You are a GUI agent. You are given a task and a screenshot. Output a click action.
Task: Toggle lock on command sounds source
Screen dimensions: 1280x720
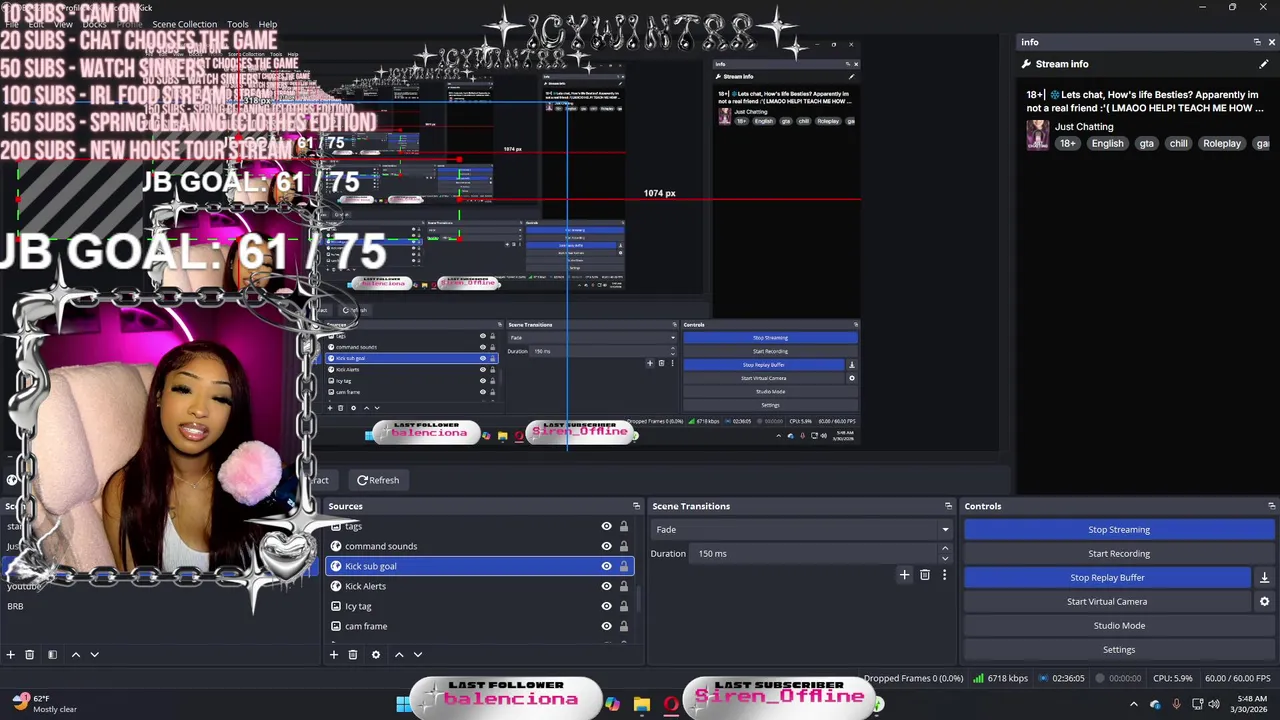tap(624, 546)
